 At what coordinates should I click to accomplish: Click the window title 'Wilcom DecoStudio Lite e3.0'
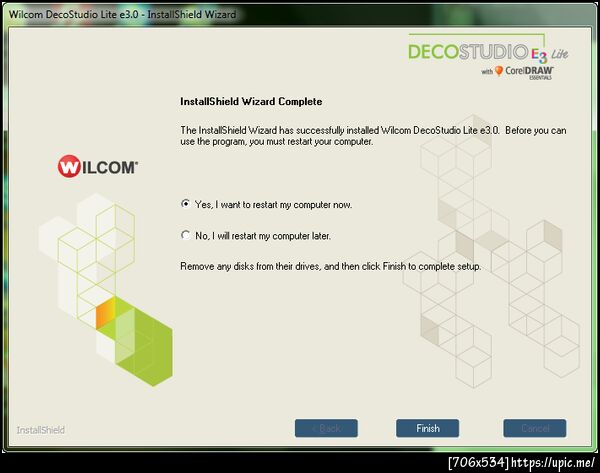point(122,15)
